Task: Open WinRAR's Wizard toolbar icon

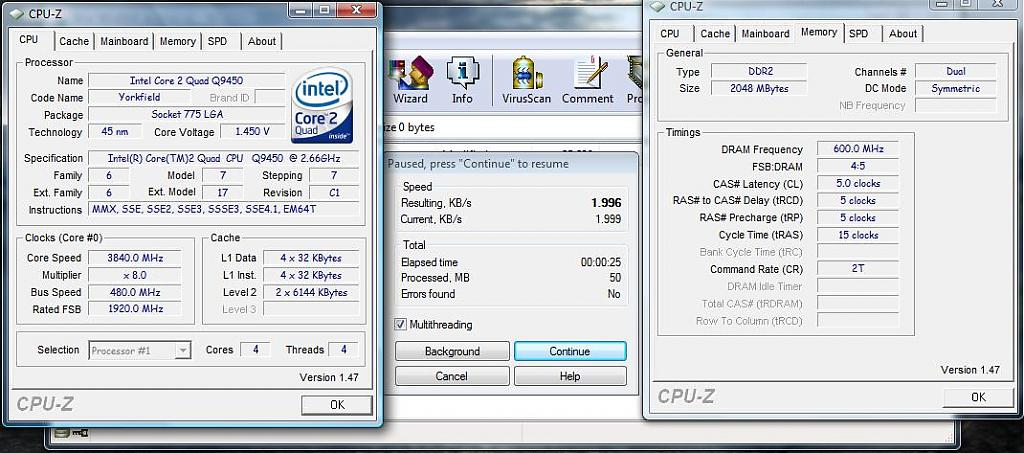Action: point(409,80)
